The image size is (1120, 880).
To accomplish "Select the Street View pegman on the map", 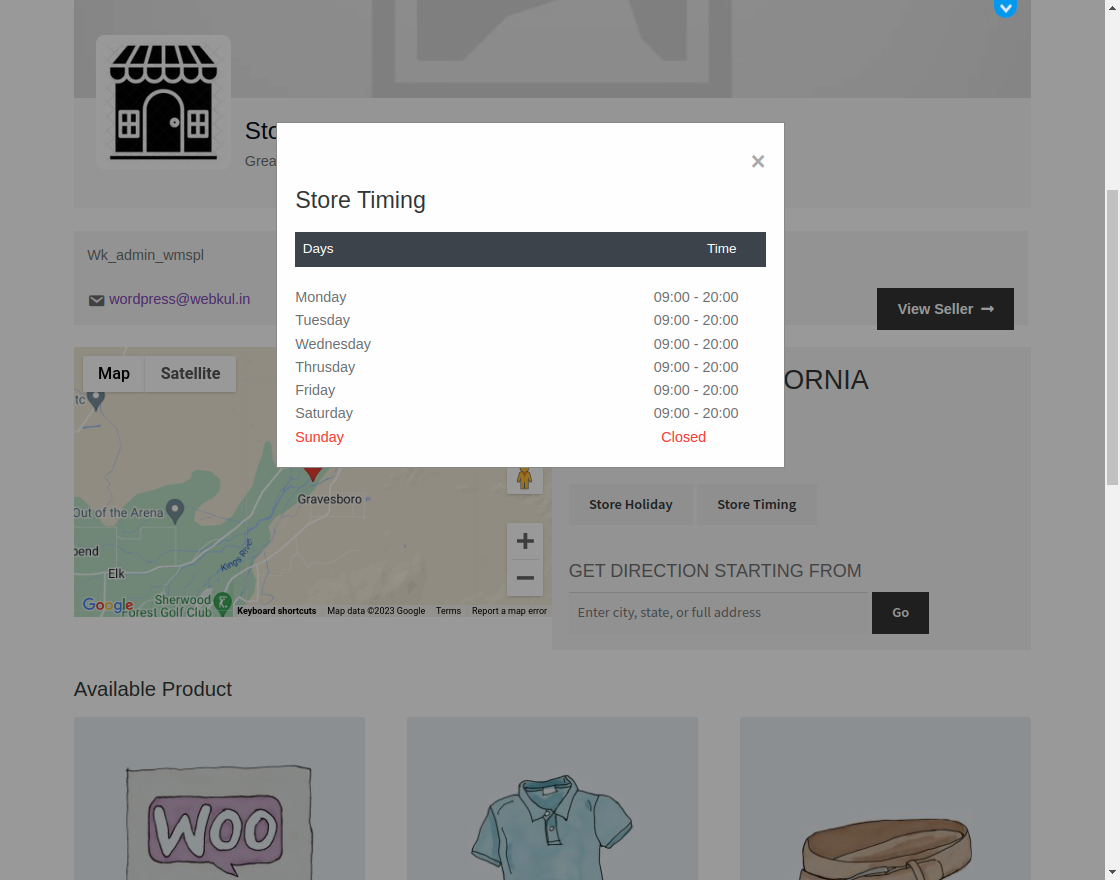I will [525, 477].
